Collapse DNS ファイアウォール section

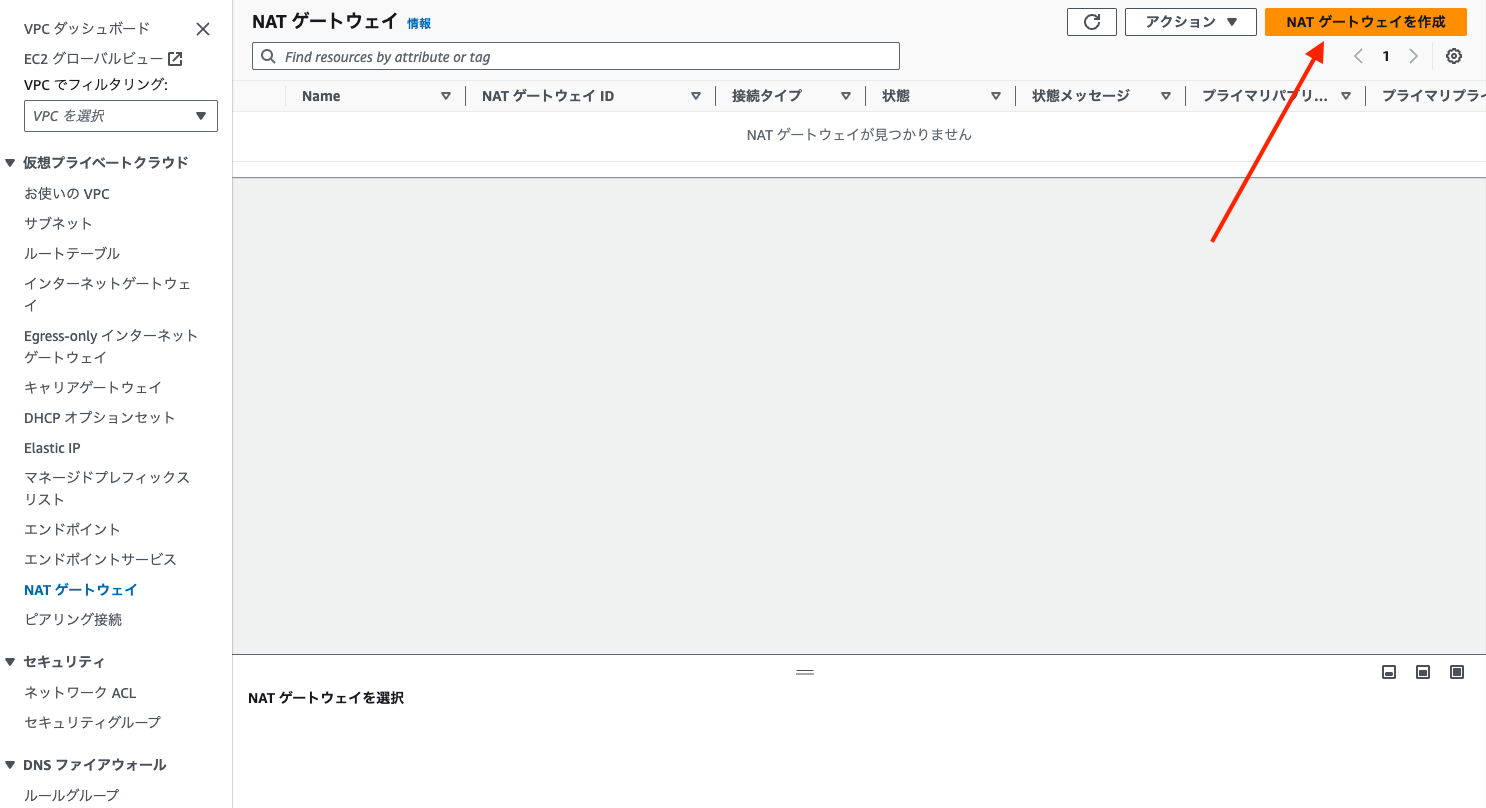pyautogui.click(x=10, y=764)
